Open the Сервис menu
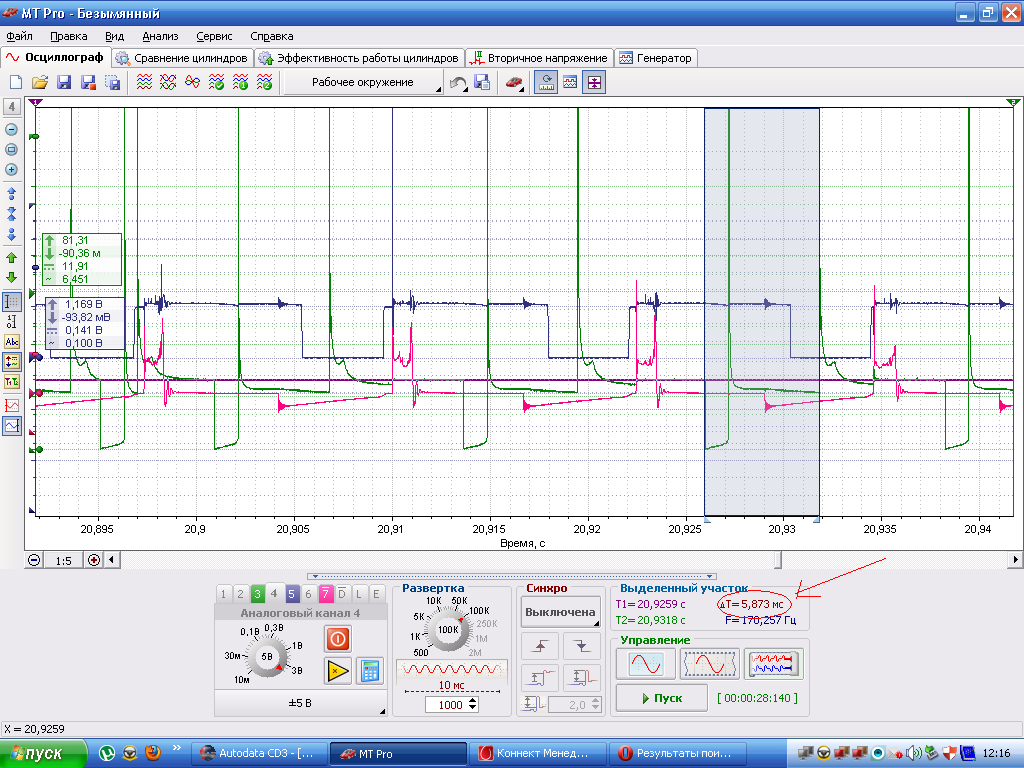 pos(214,37)
